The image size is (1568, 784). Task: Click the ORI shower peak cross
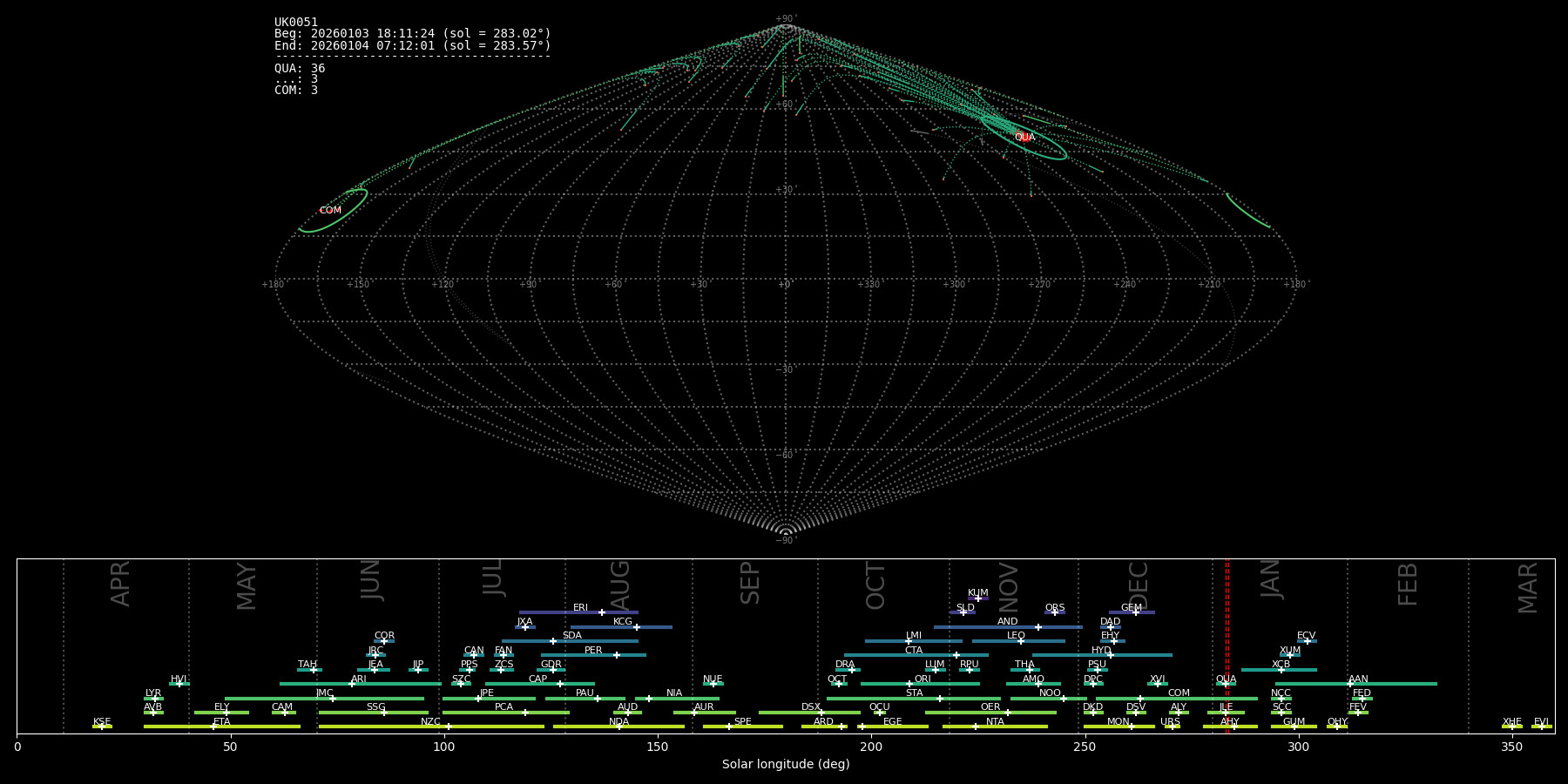pos(909,684)
